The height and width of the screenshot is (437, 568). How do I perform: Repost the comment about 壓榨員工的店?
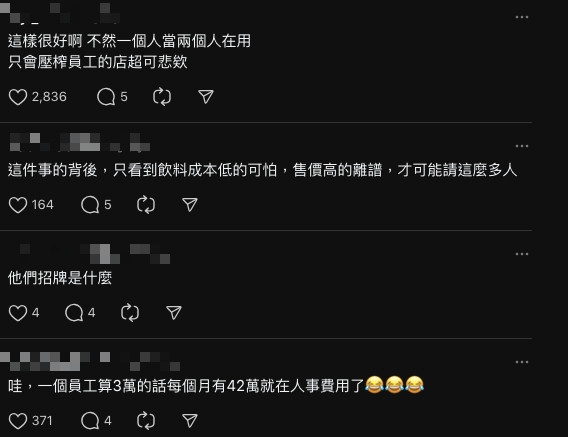162,97
